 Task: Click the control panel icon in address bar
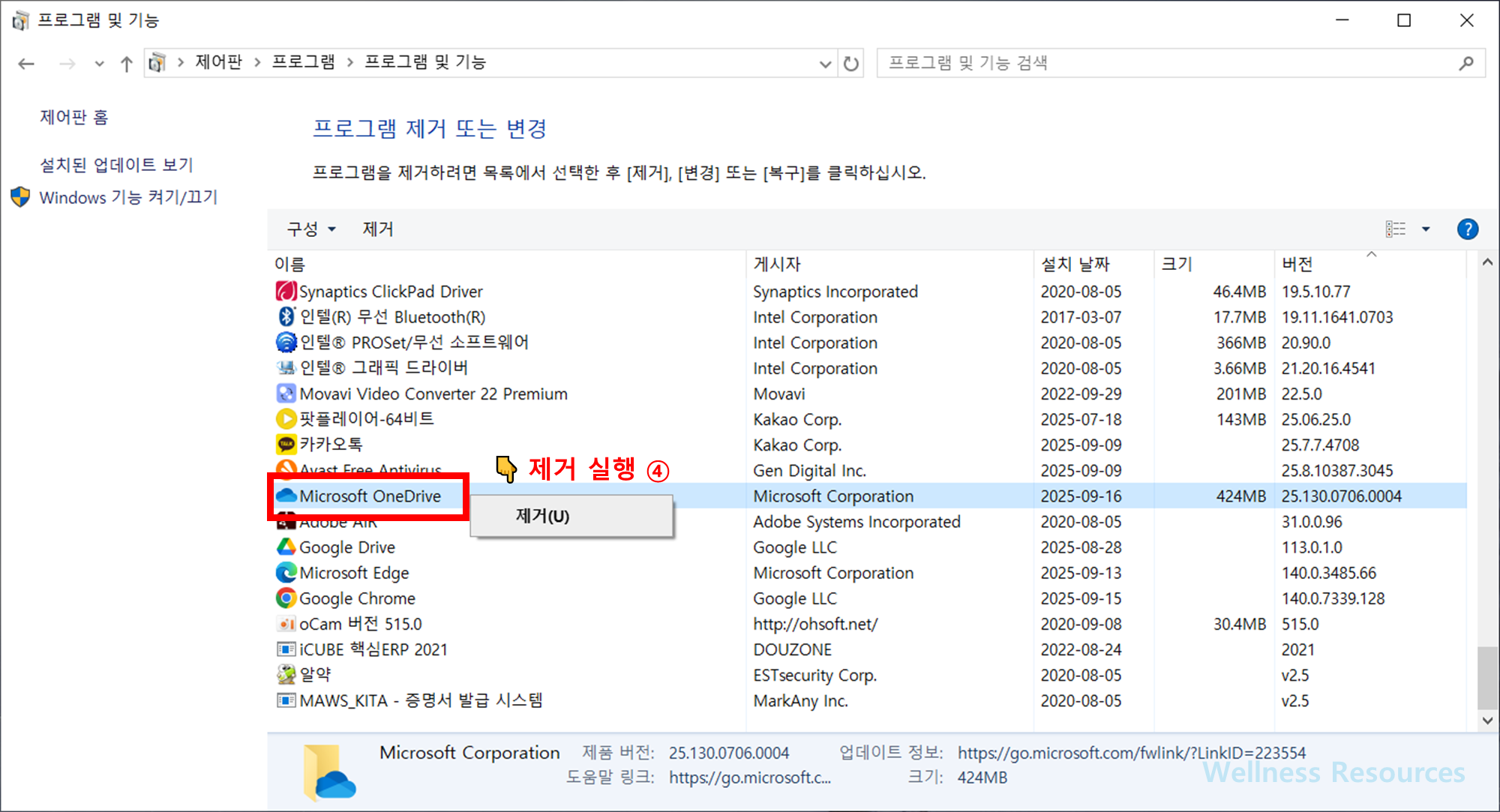coord(157,62)
